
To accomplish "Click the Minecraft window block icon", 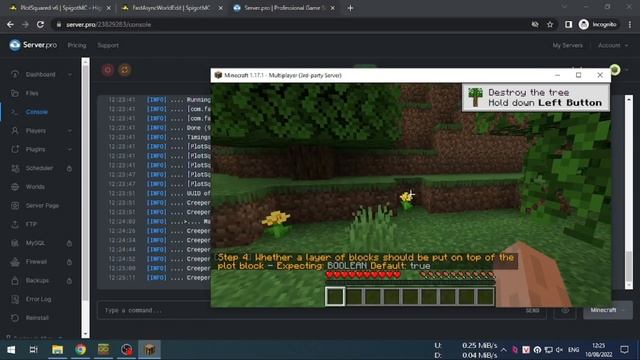I will pyautogui.click(x=218, y=75).
